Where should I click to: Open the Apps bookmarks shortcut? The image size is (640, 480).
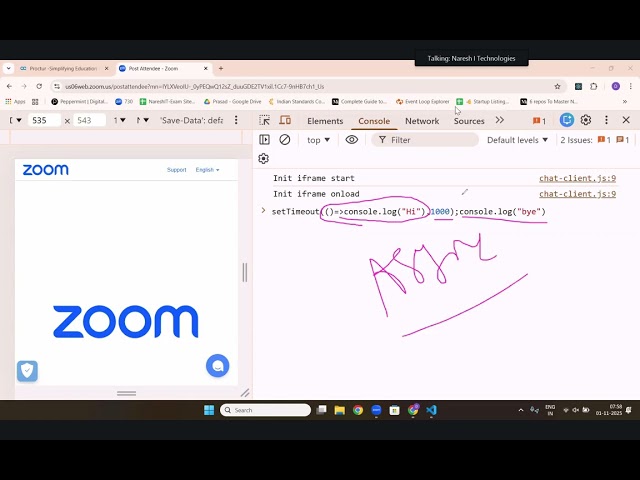pyautogui.click(x=15, y=102)
